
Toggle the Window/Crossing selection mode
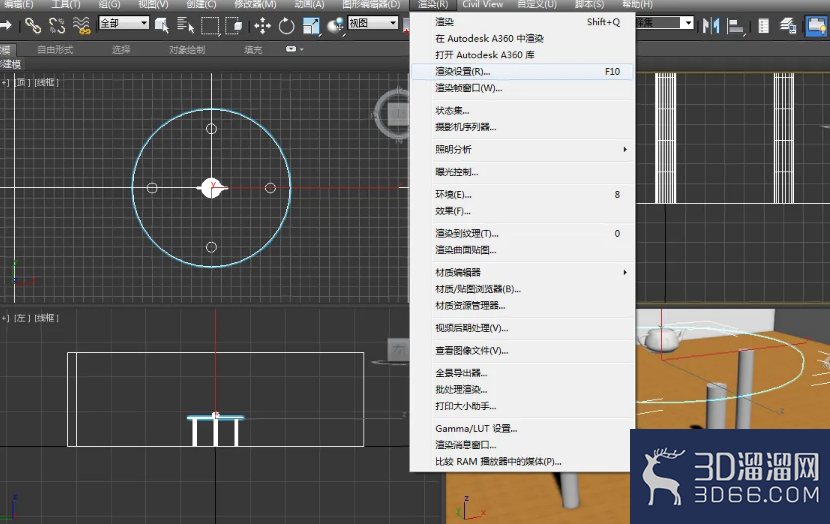point(233,25)
